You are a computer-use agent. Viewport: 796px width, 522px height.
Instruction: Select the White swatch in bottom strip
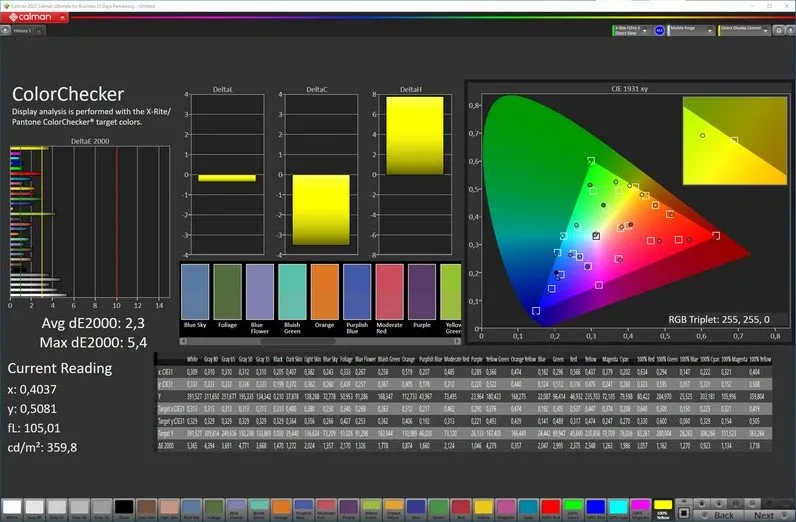(12, 507)
